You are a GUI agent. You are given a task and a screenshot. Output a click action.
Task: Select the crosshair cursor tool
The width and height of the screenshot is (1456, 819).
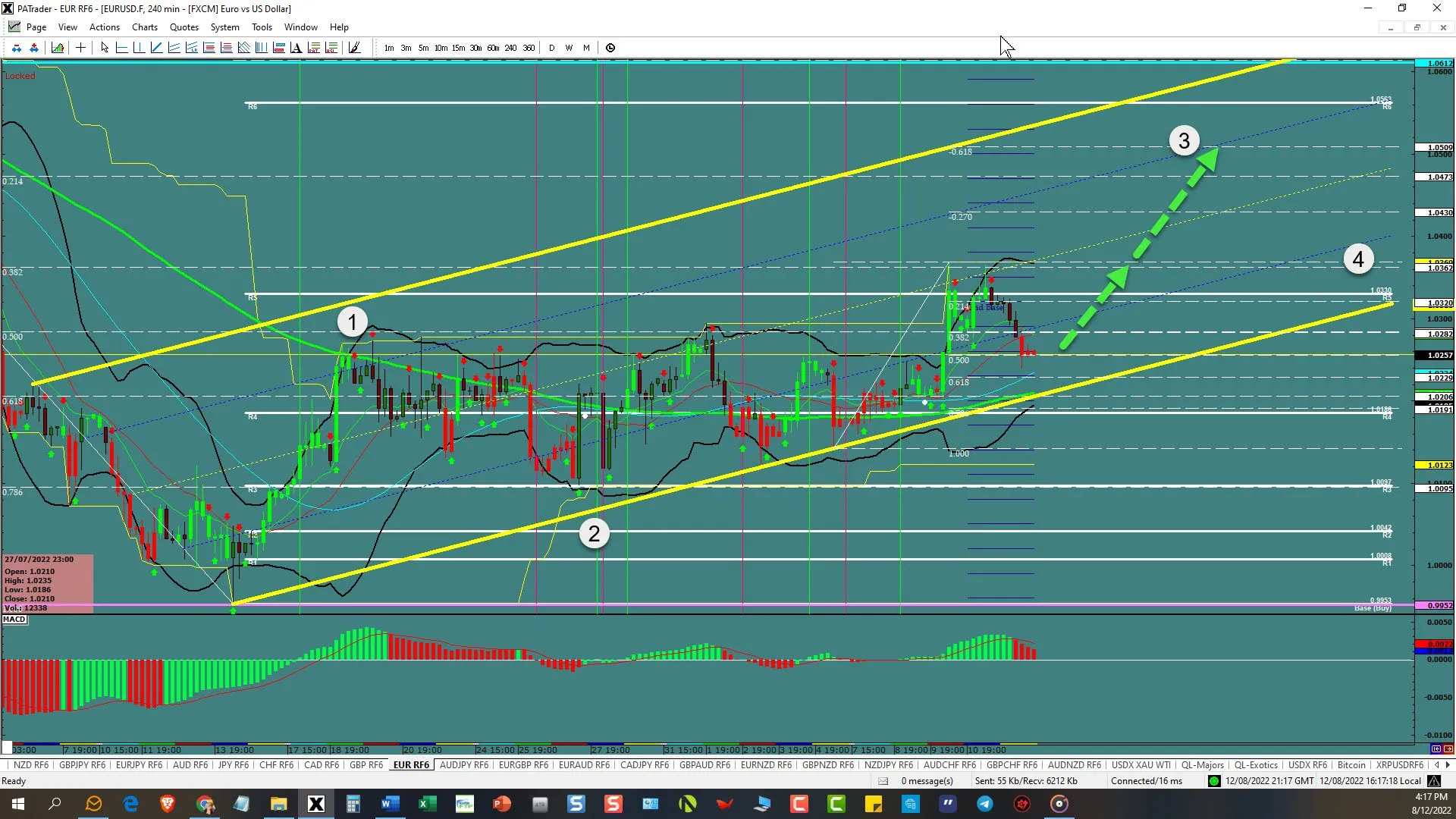[80, 48]
